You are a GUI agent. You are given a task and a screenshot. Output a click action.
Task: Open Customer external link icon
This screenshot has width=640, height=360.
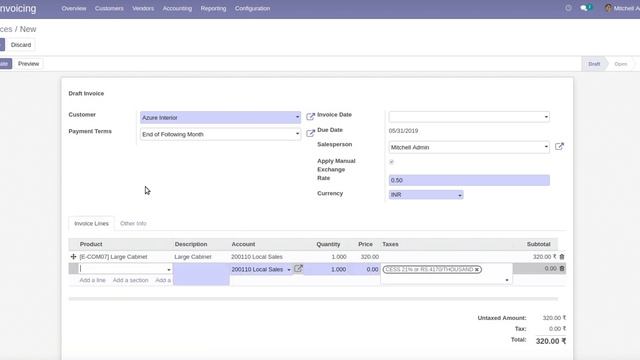(x=310, y=117)
